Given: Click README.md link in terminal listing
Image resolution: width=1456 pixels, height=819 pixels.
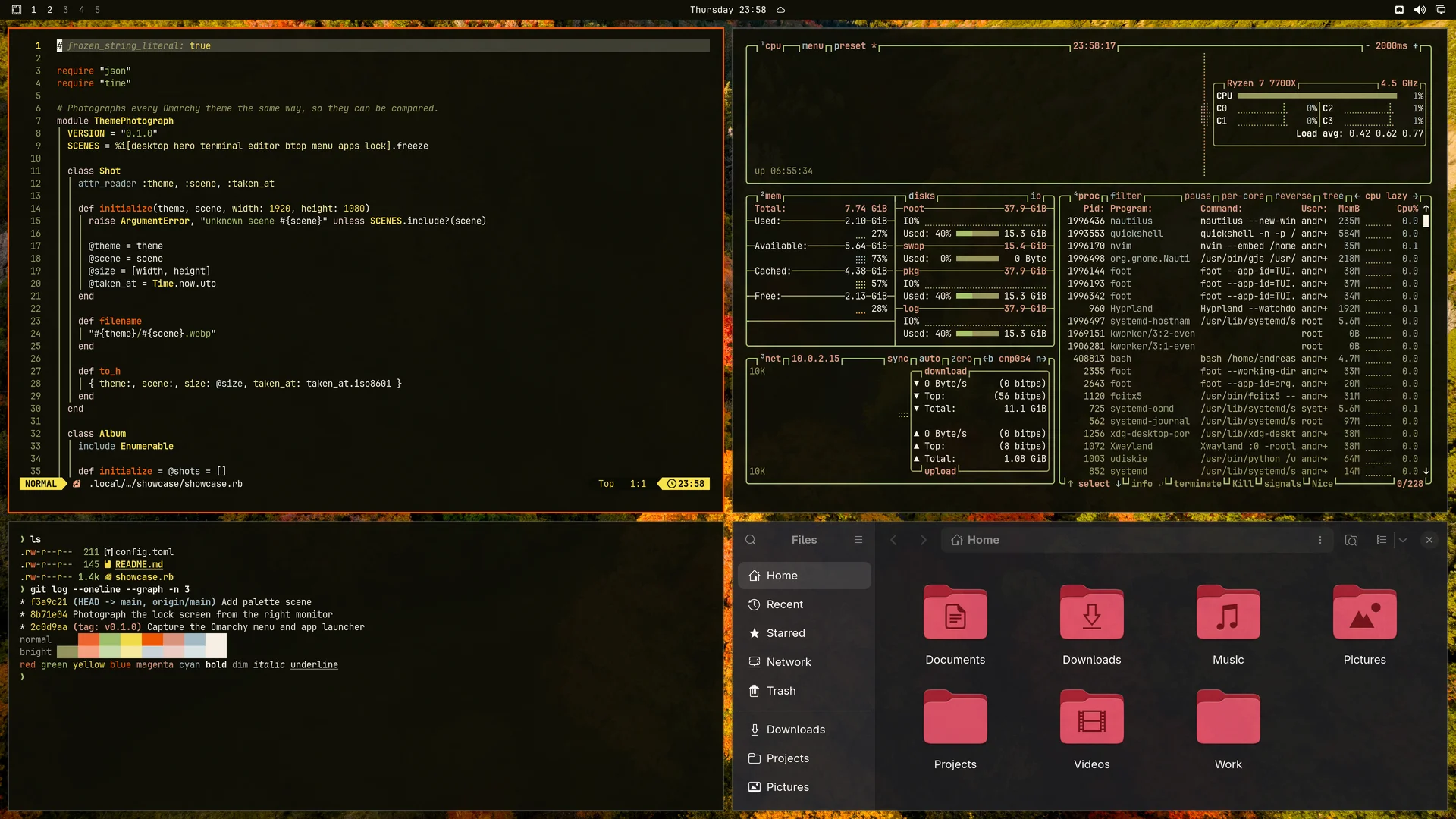Looking at the screenshot, I should [x=139, y=564].
